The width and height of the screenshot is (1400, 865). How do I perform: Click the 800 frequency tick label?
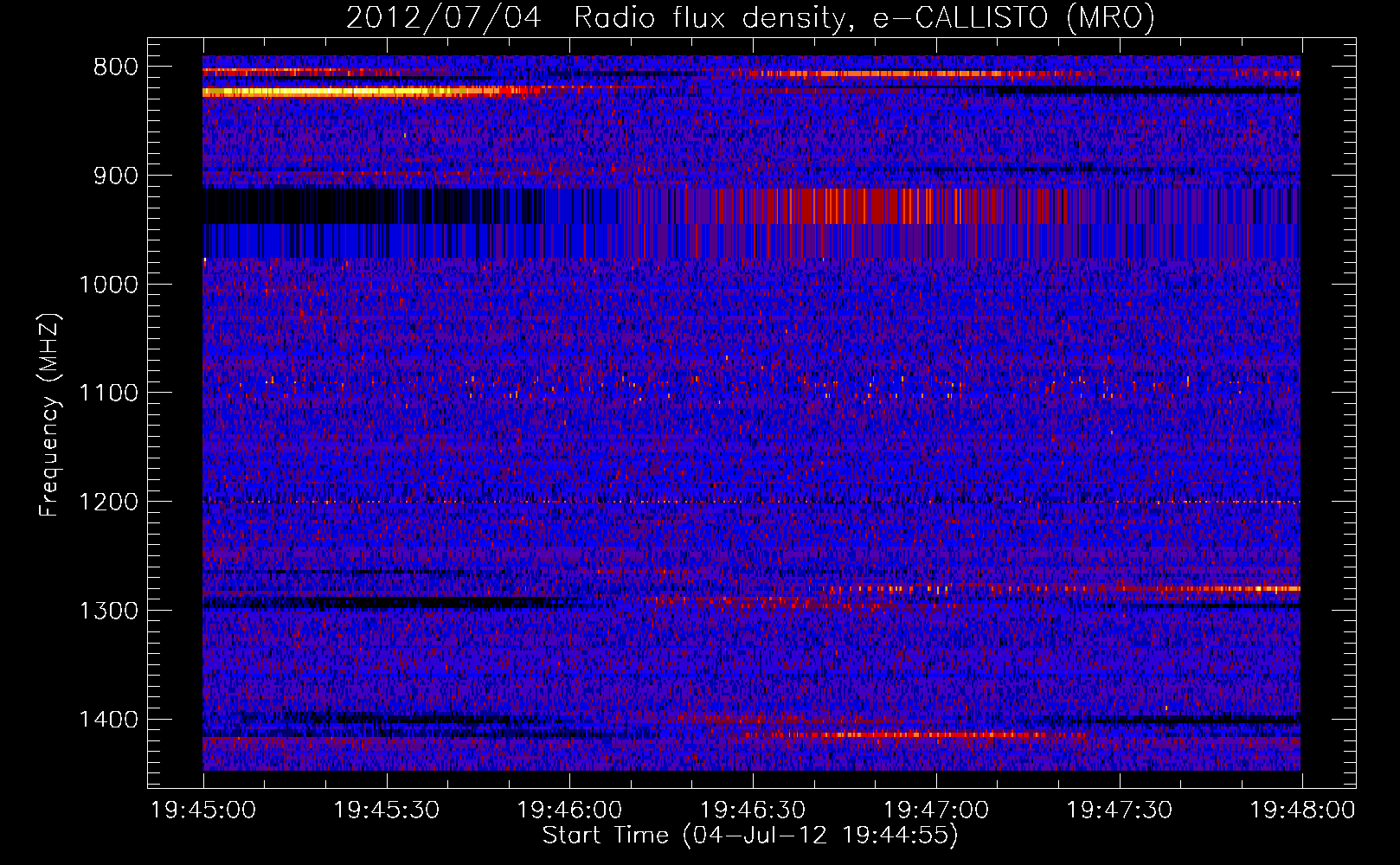pyautogui.click(x=115, y=67)
